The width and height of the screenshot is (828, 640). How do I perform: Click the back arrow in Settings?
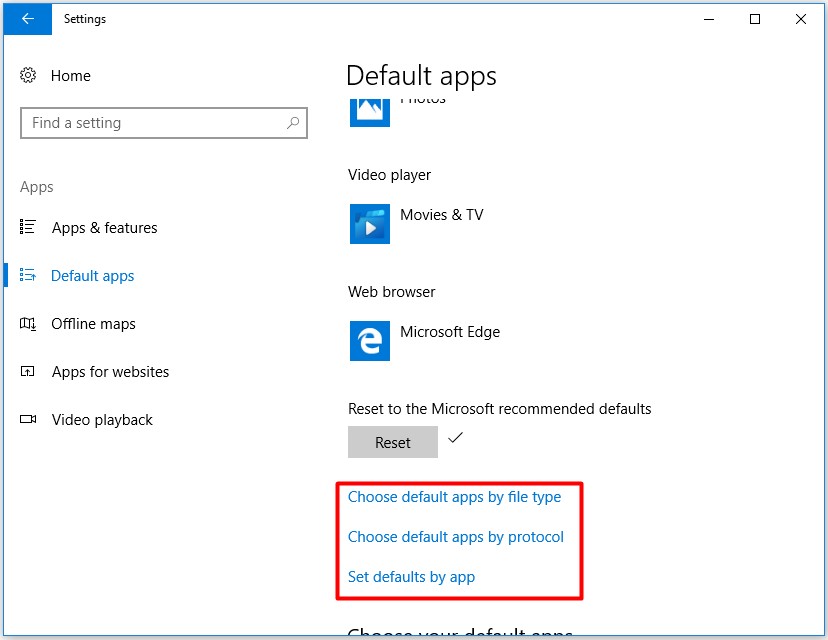(x=27, y=18)
